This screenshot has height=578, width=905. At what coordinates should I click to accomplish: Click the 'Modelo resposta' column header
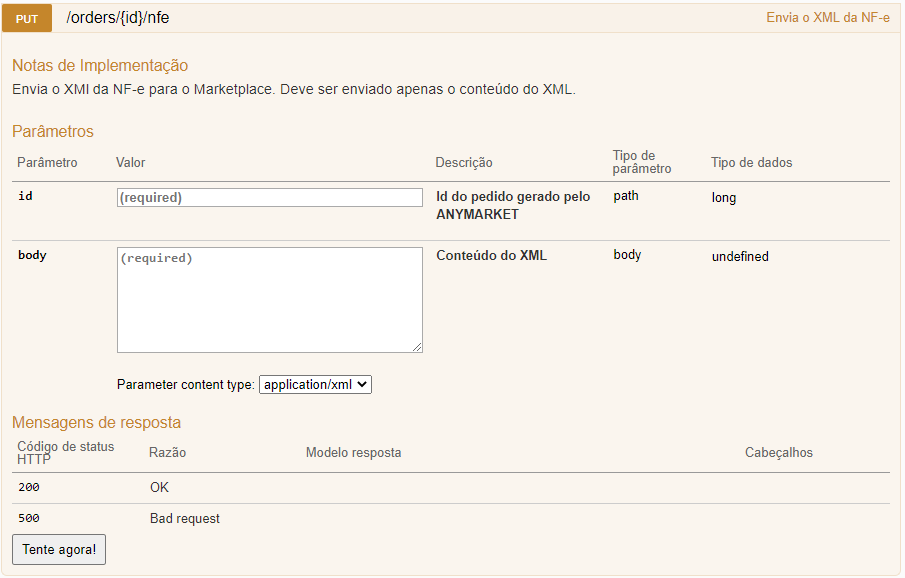click(x=353, y=452)
